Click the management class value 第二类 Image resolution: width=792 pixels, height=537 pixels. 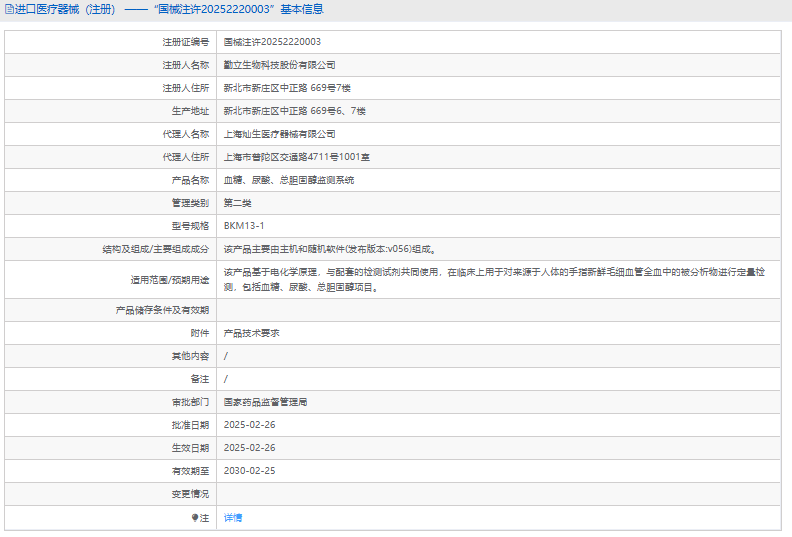click(238, 203)
